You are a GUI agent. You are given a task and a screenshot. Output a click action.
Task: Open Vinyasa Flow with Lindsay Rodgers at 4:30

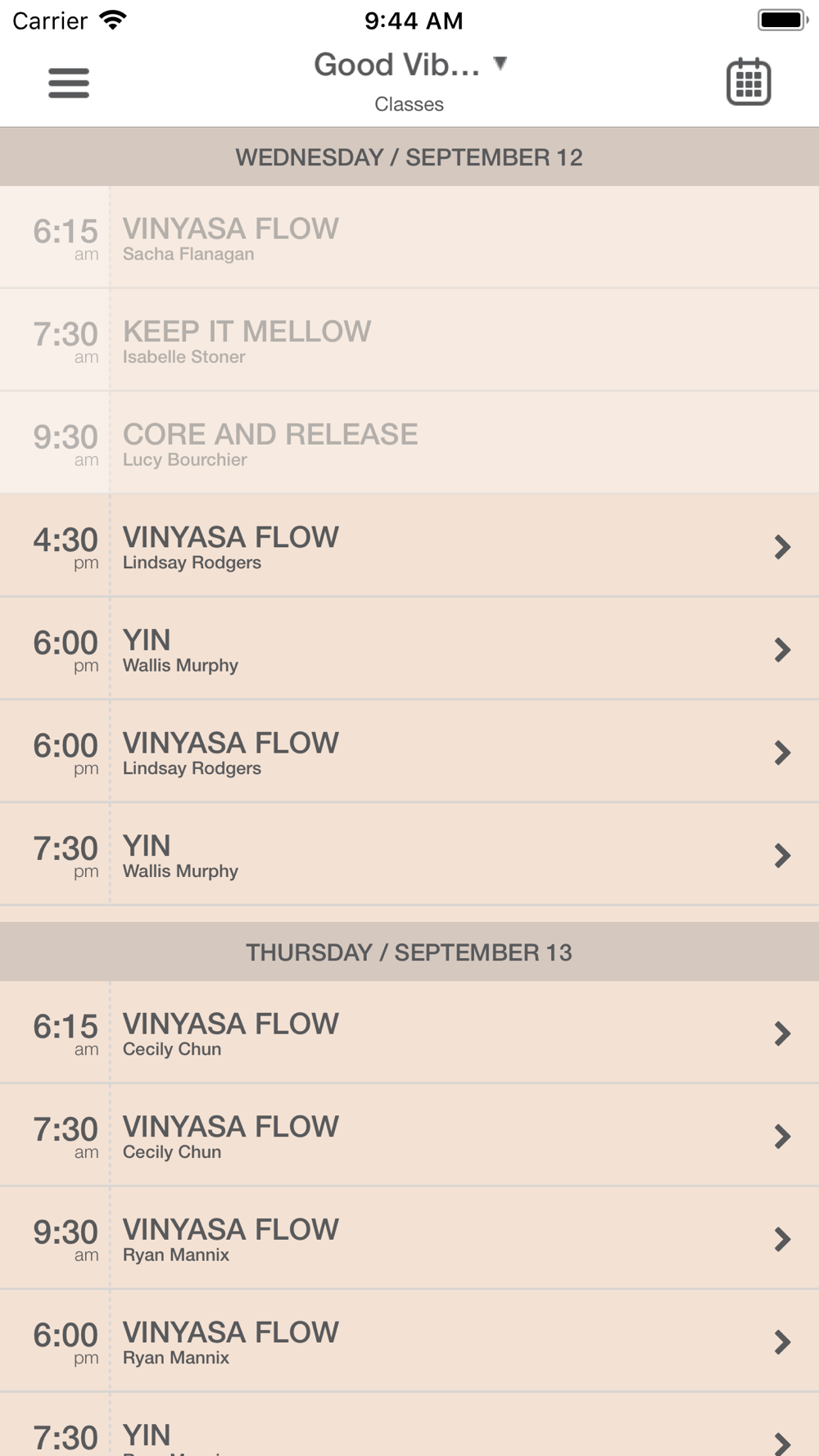pos(409,546)
